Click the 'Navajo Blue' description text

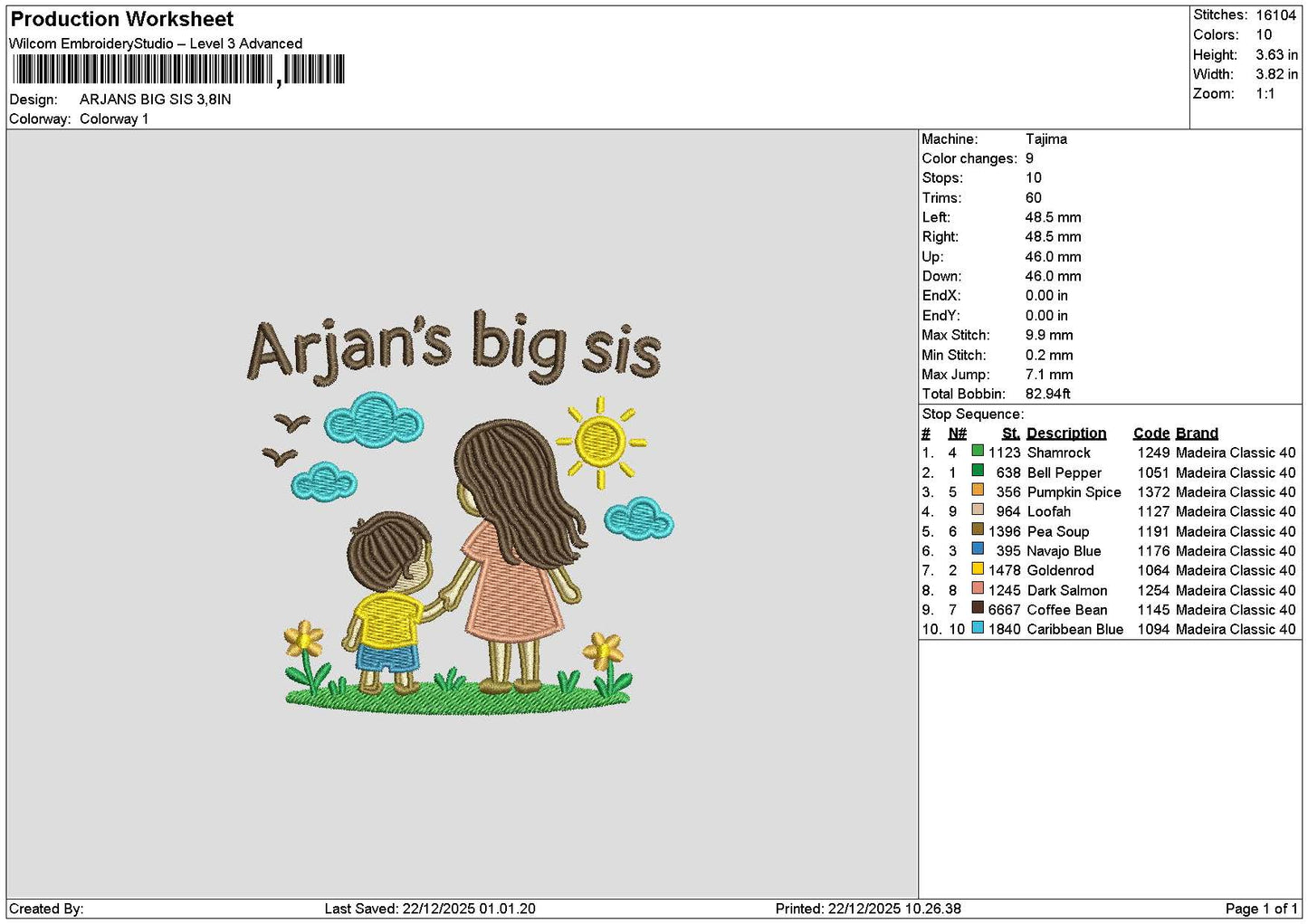tap(1065, 551)
